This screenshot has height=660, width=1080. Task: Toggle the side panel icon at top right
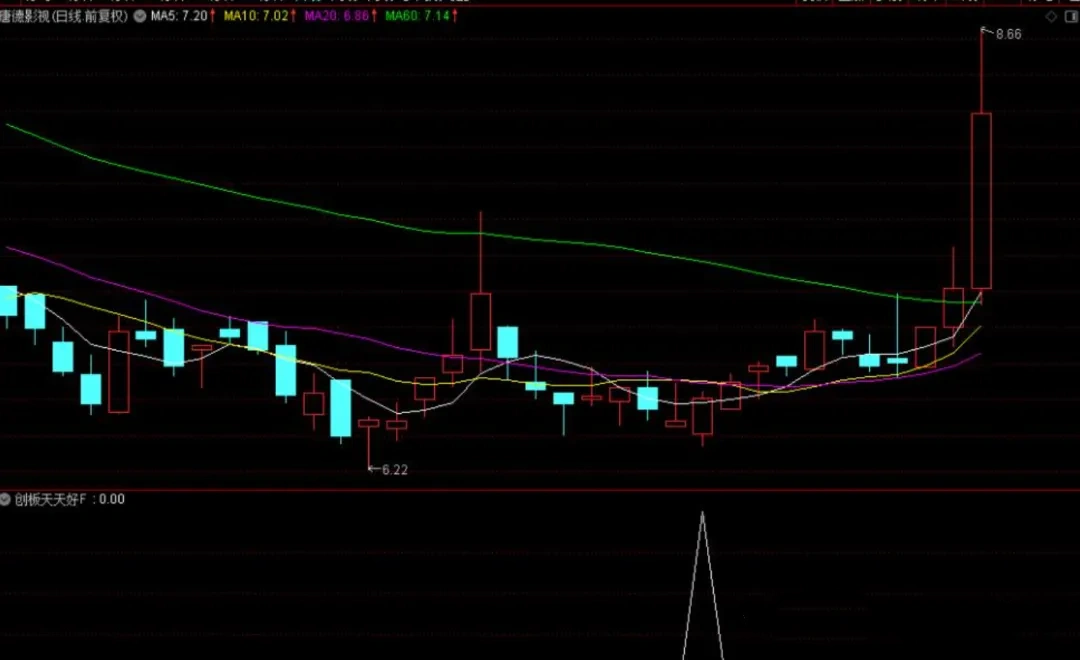click(1071, 17)
